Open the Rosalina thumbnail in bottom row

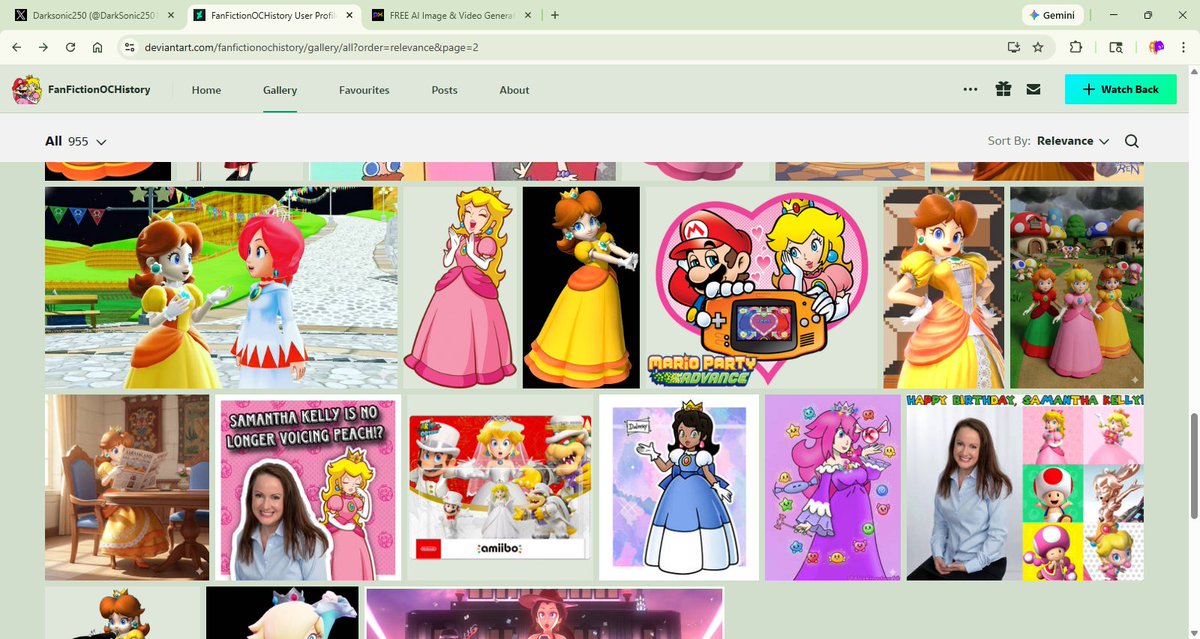pos(282,612)
